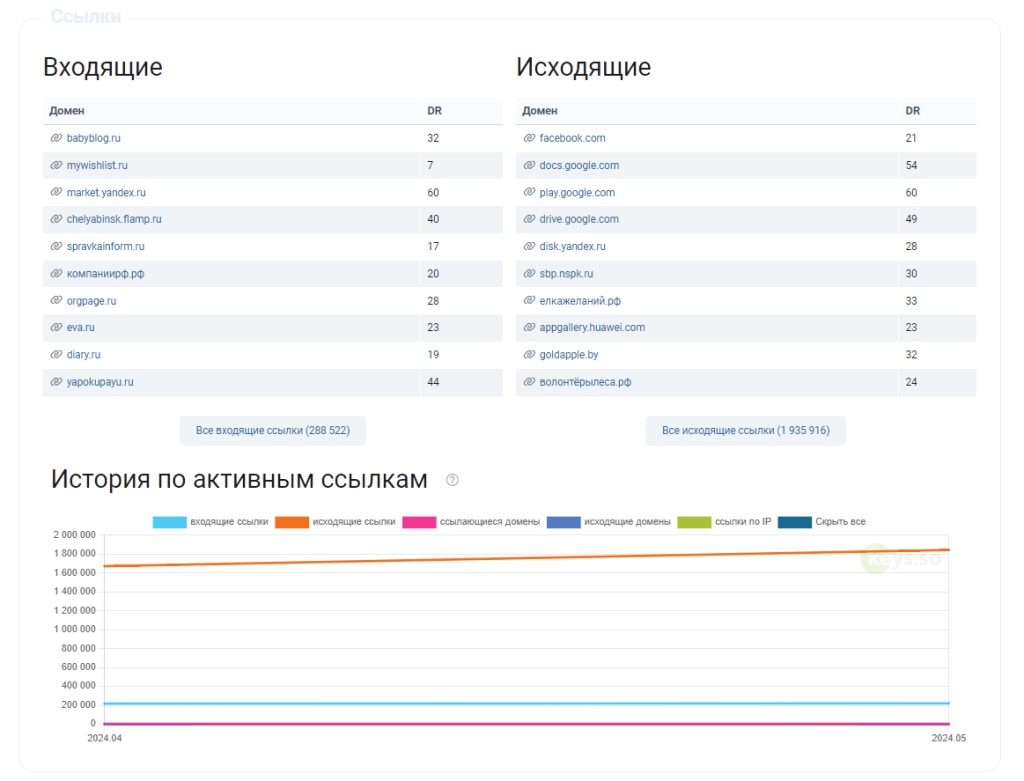Open the chelyabinsk.flamp.ru domain link
1024x781 pixels.
coord(114,219)
